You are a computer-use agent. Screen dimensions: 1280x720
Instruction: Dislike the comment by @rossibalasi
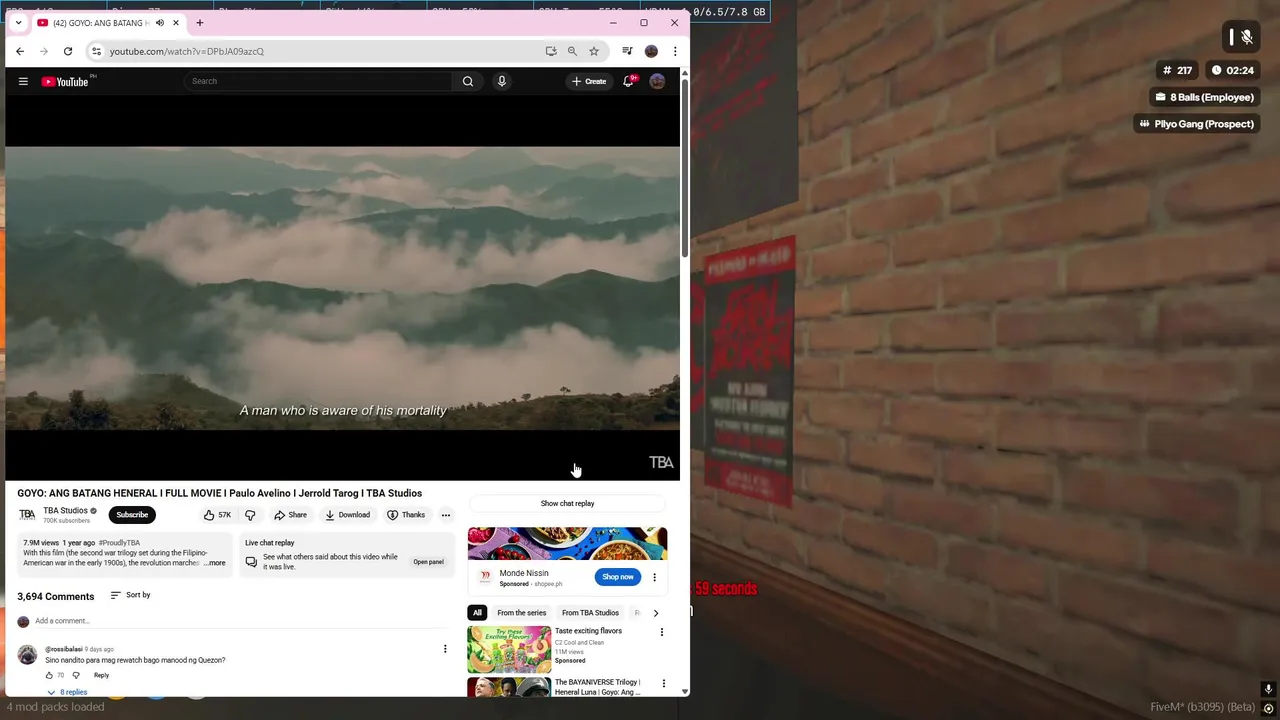coord(76,675)
